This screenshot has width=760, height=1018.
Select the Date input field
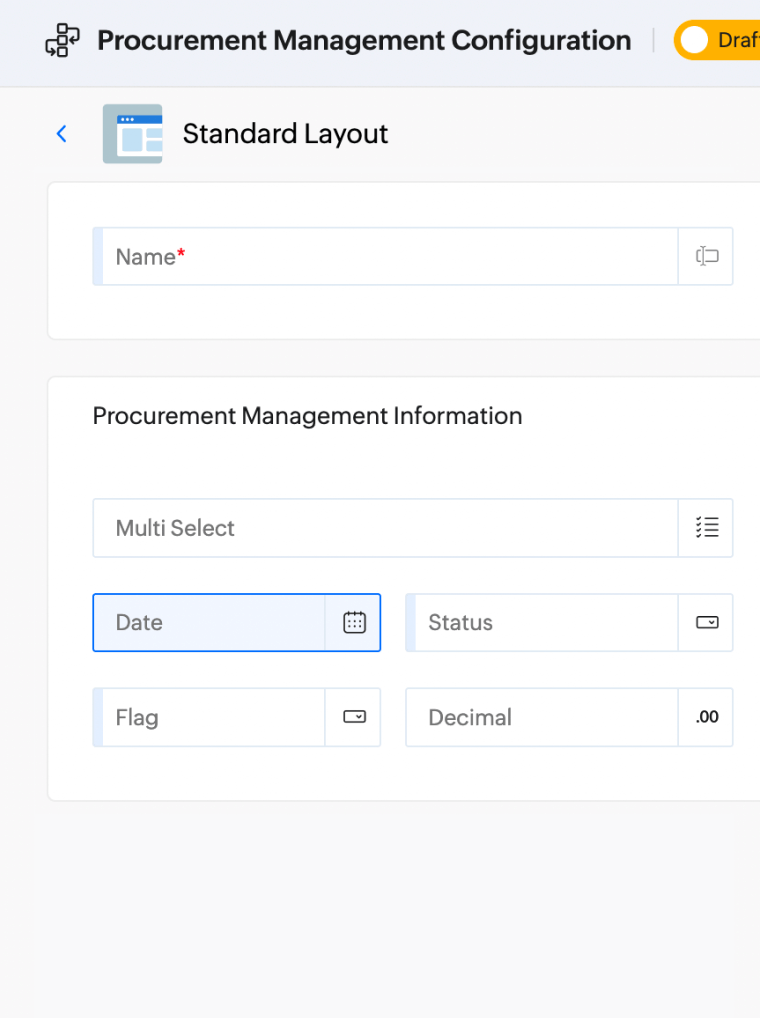click(200, 622)
